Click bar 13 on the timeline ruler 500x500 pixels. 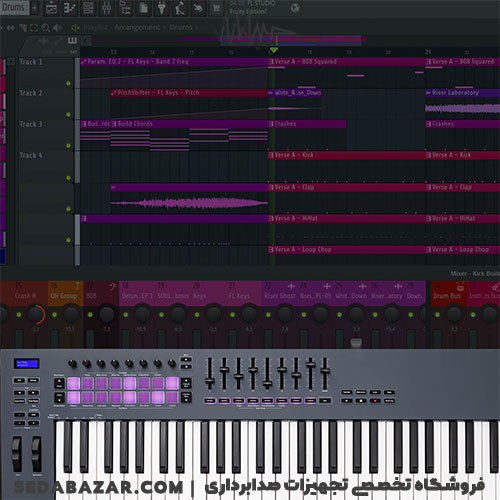click(113, 52)
